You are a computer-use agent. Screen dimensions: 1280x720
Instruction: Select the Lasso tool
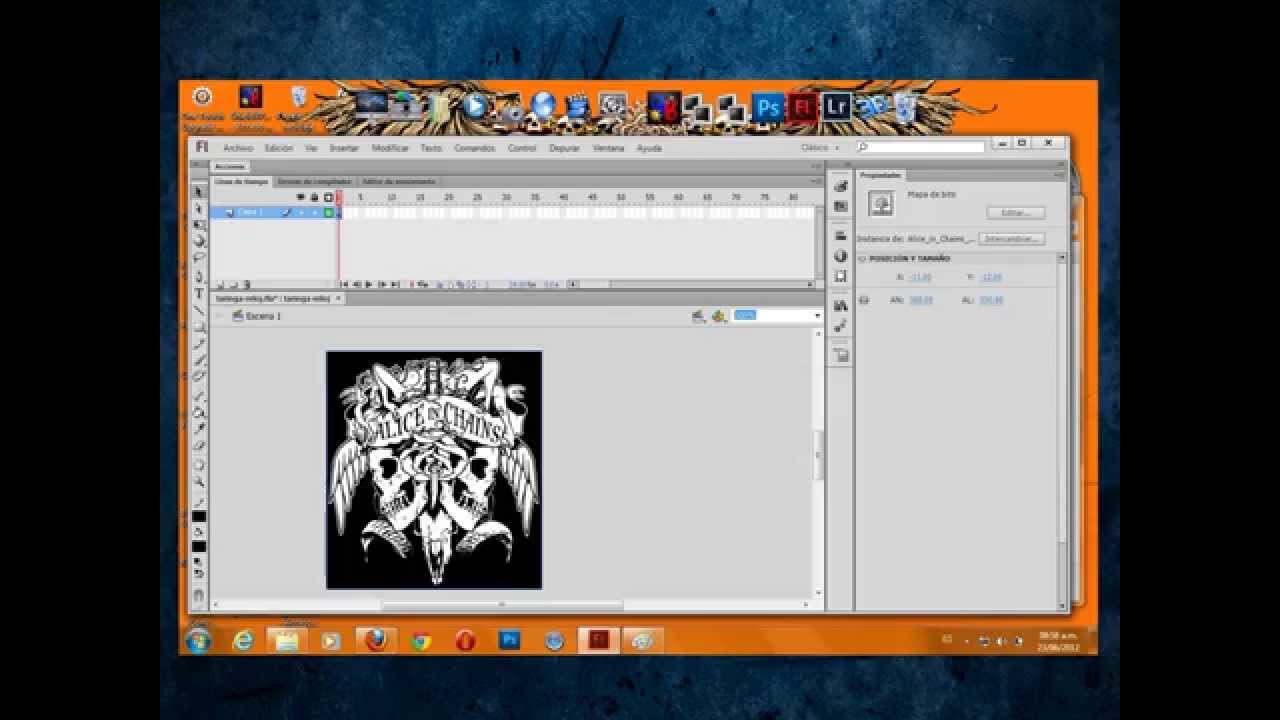coord(199,257)
